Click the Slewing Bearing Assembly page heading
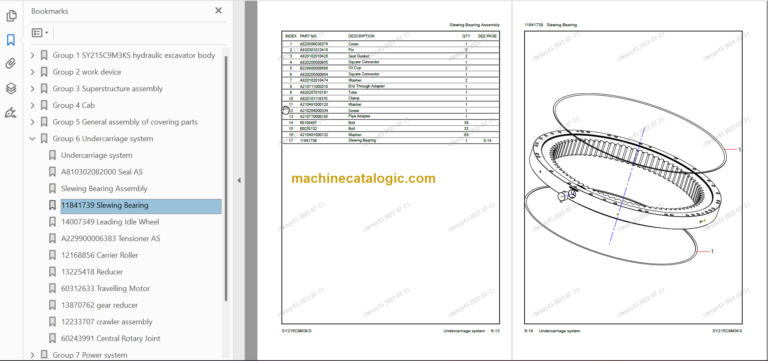768x361 pixels. (474, 24)
